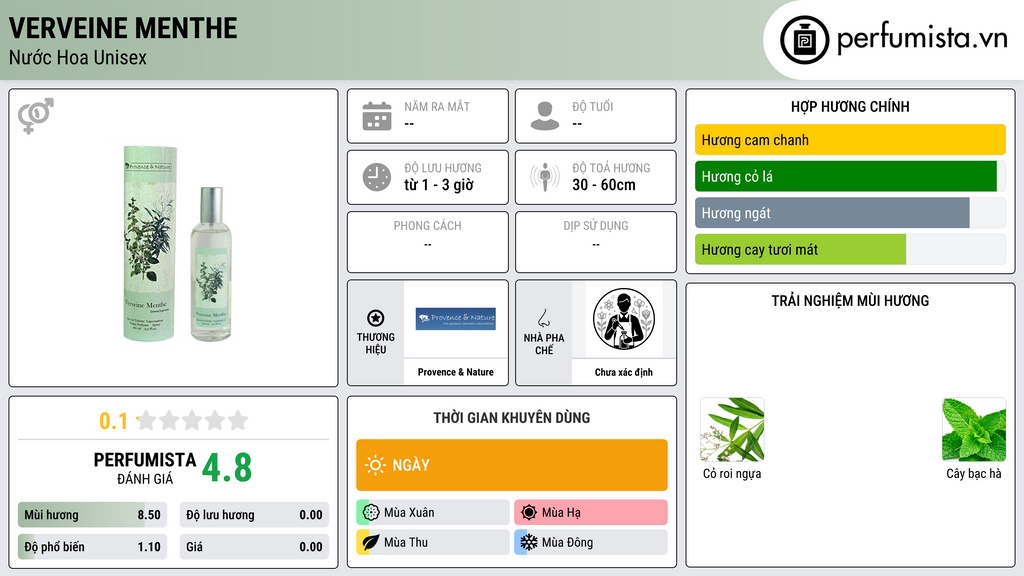The image size is (1024, 576).
Task: Click the flower icon for Mùa Xuân
Action: [x=371, y=512]
